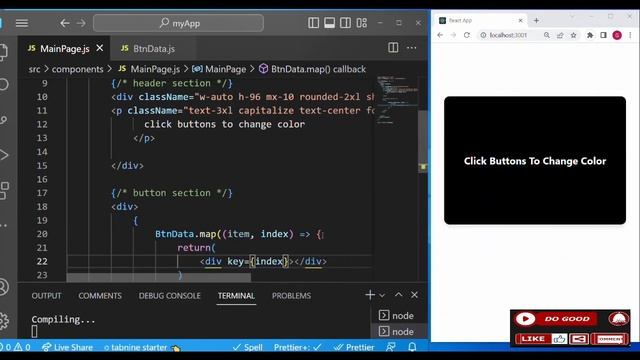Open Source Control in the activity bar

(4, 120)
